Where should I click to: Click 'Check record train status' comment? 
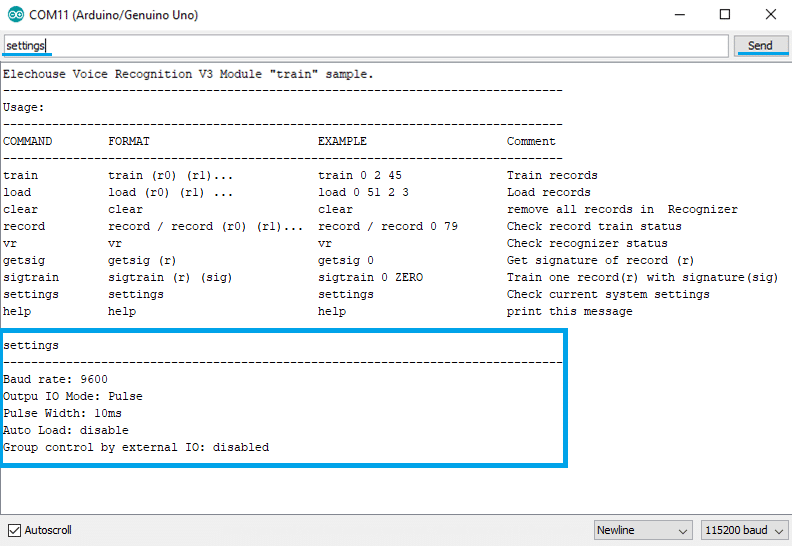coord(594,226)
